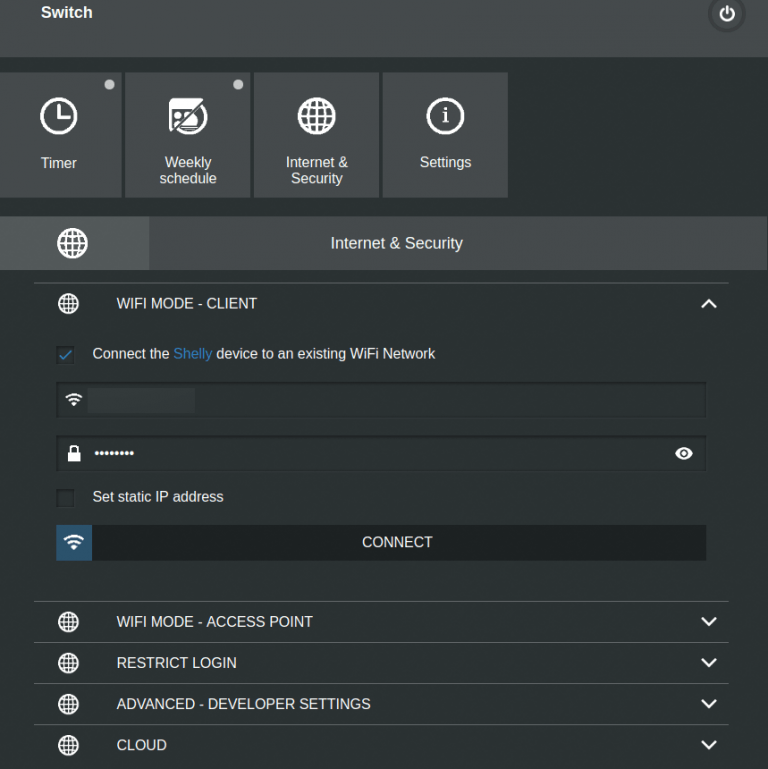768x769 pixels.
Task: Uncheck Connect Shelly device to existing WiFi
Action: click(x=66, y=355)
